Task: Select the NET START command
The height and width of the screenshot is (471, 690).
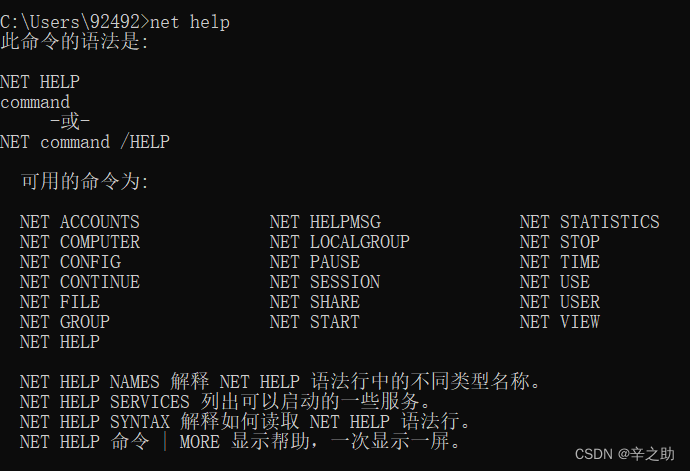Action: click(x=315, y=322)
